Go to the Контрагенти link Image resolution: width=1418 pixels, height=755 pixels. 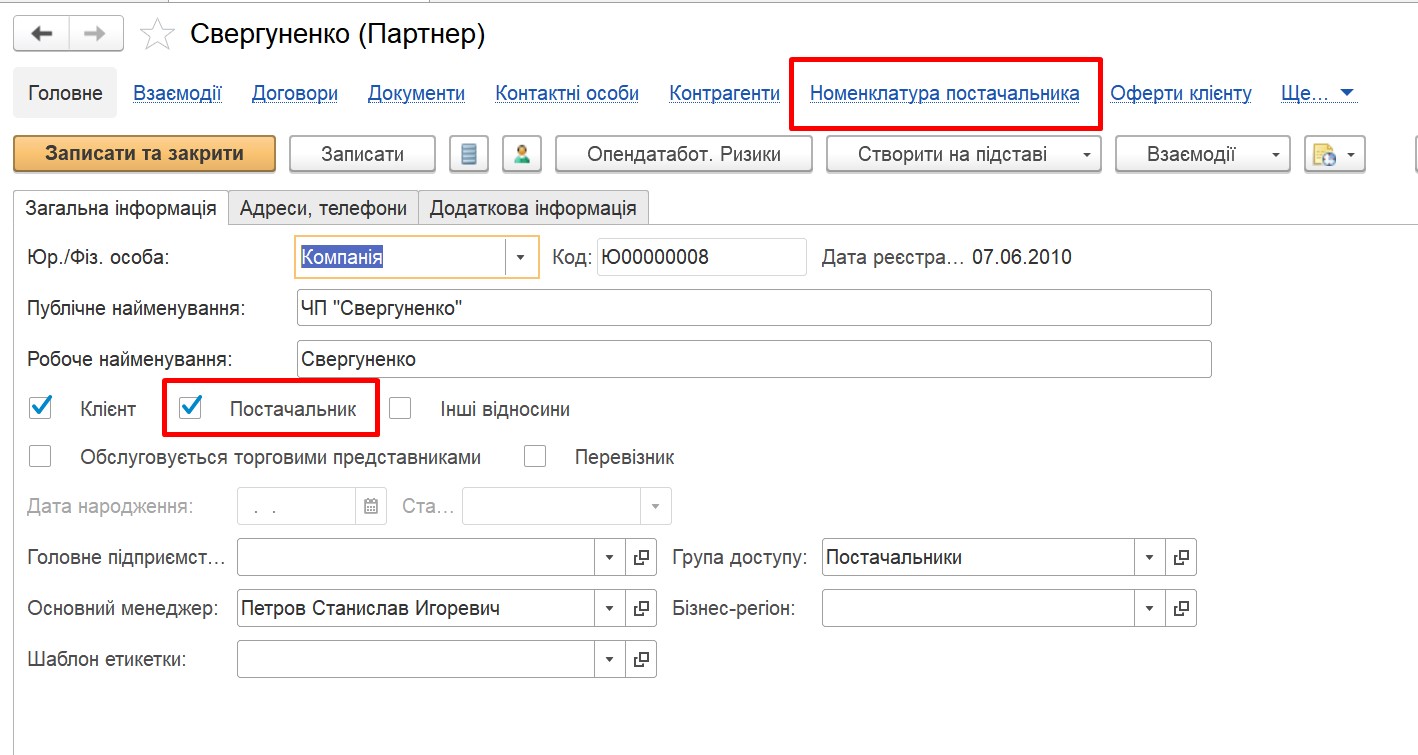[x=725, y=93]
